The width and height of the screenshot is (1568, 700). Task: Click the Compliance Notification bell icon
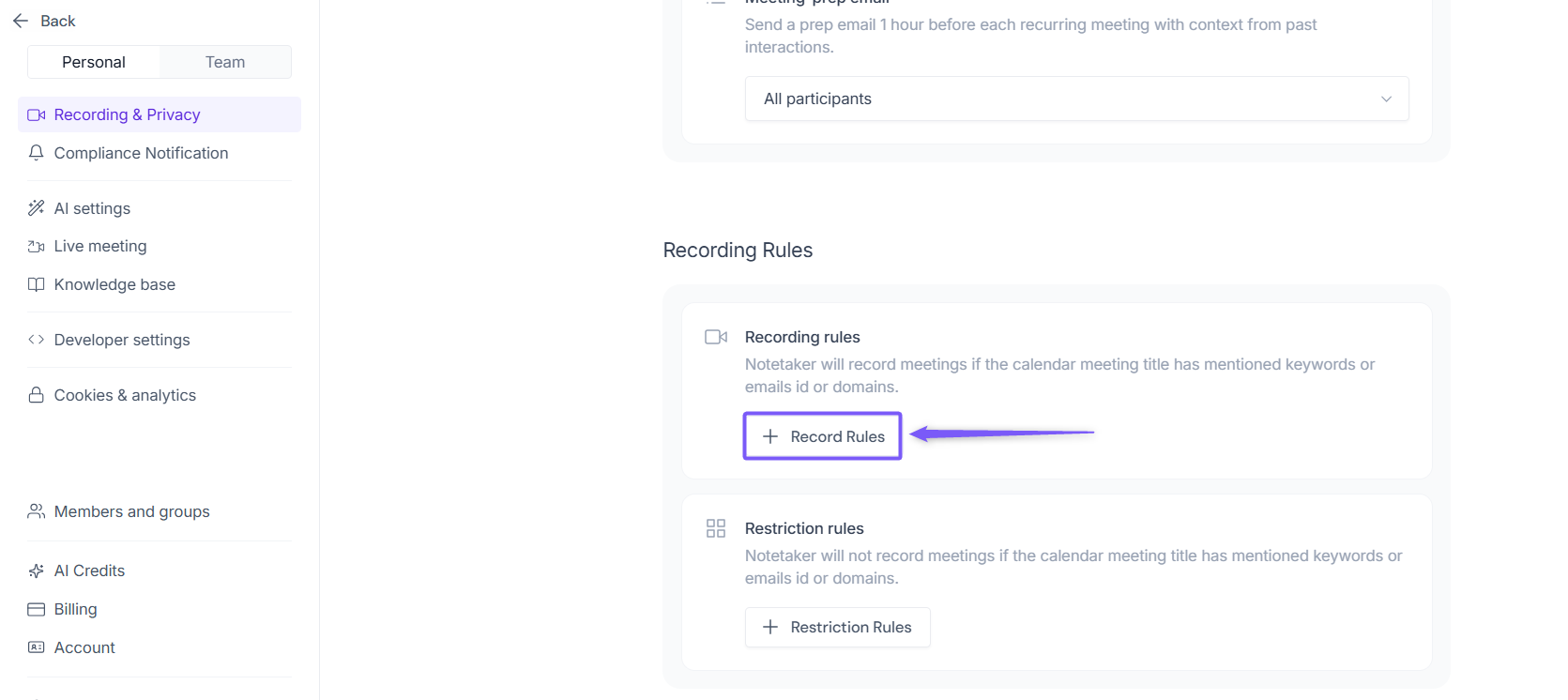[37, 153]
